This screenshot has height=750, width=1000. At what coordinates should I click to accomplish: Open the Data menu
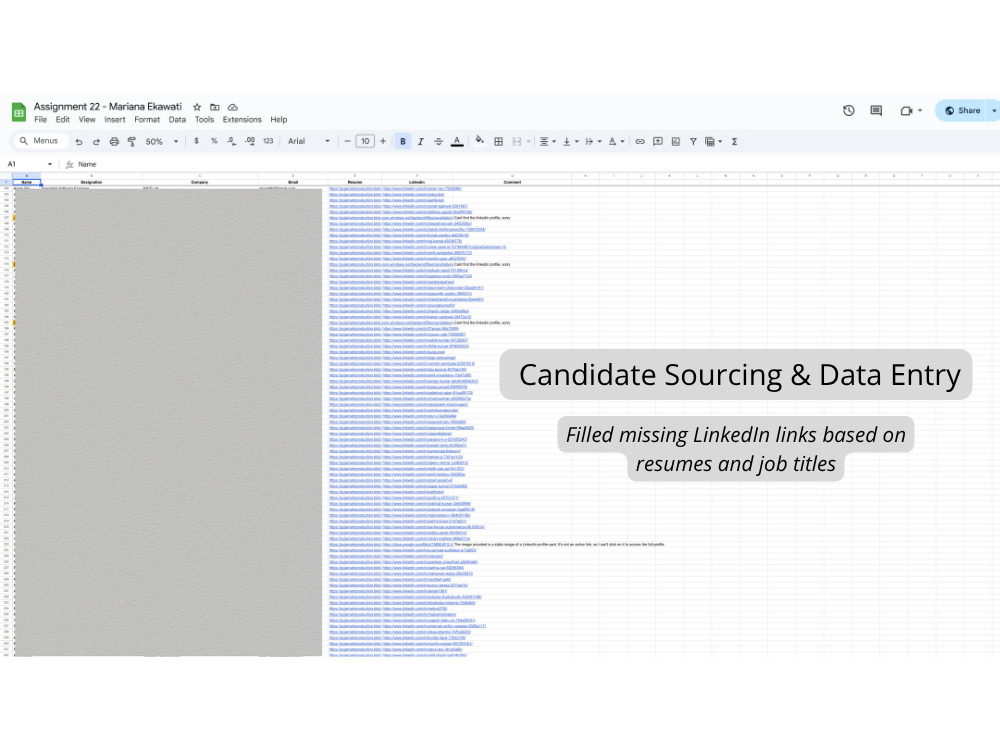(177, 119)
